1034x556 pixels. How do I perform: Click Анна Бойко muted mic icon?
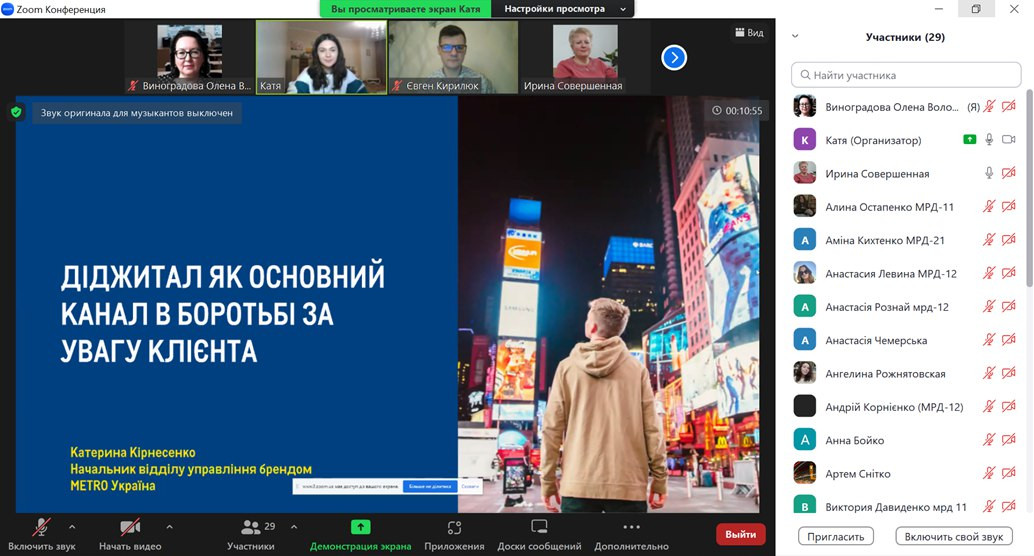pos(989,439)
